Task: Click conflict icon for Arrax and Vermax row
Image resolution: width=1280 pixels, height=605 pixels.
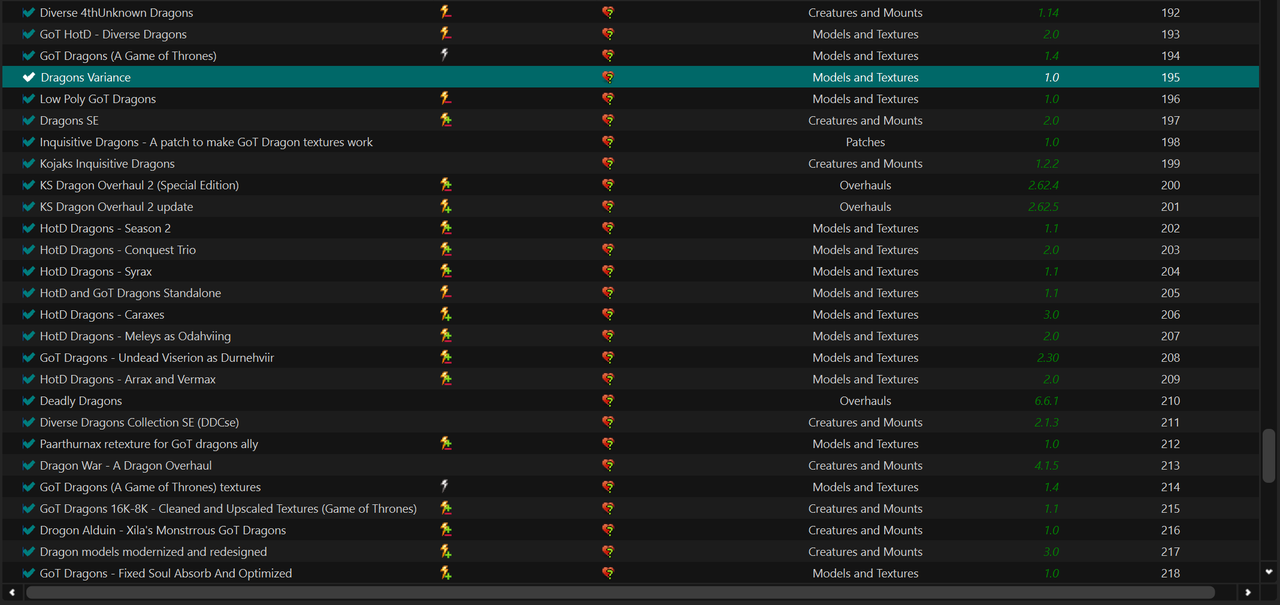Action: coord(445,379)
